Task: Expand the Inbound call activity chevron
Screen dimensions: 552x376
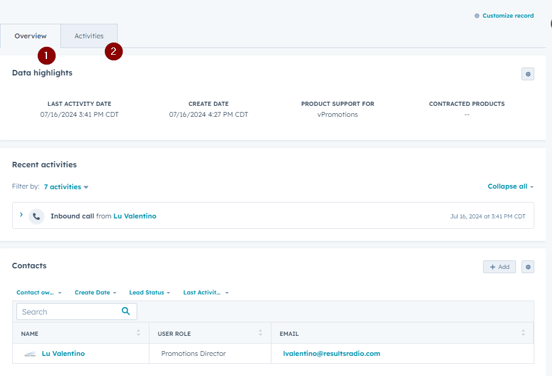Action: click(21, 215)
